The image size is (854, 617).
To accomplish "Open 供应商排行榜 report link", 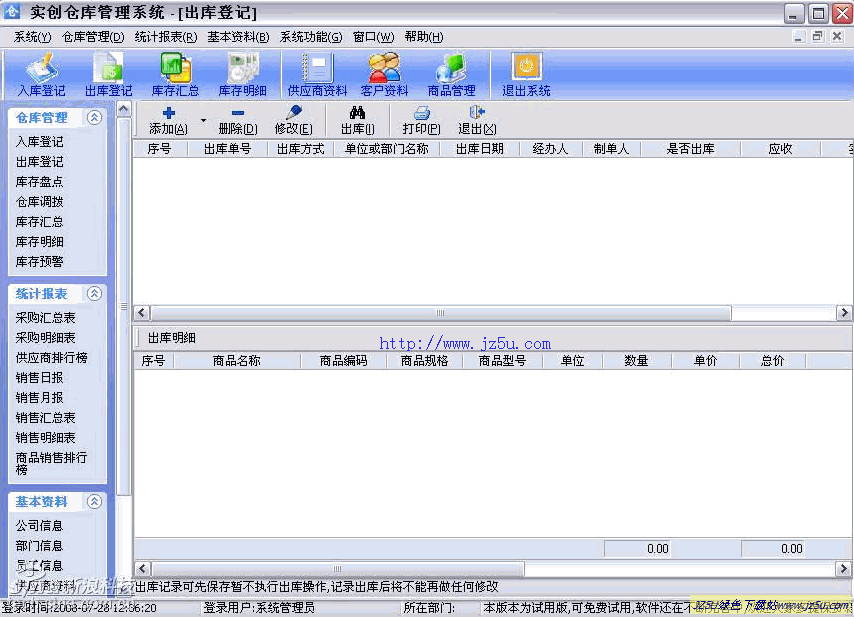I will [51, 358].
